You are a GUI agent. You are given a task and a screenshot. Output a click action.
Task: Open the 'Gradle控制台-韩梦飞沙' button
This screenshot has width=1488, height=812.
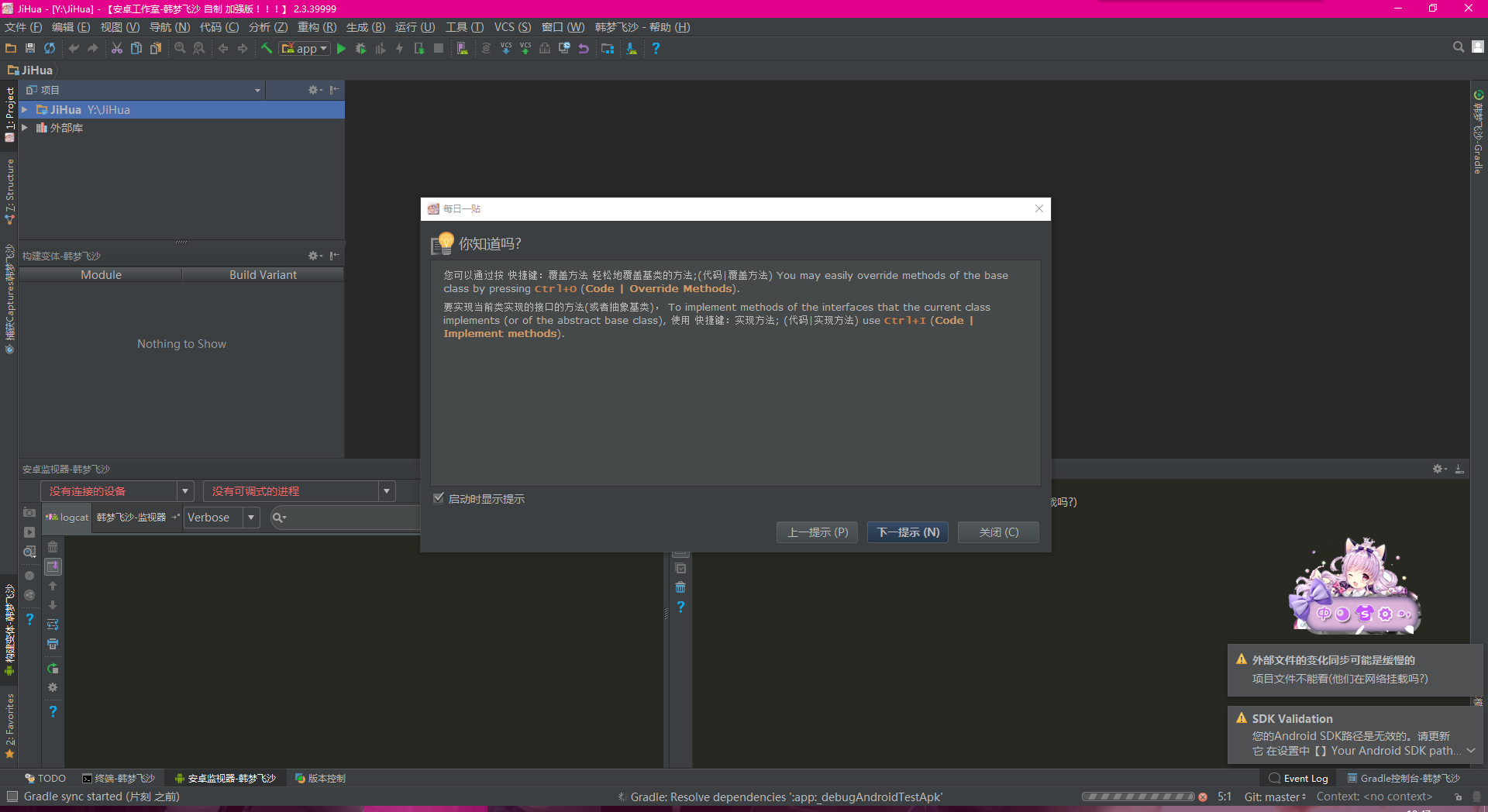coord(1404,779)
